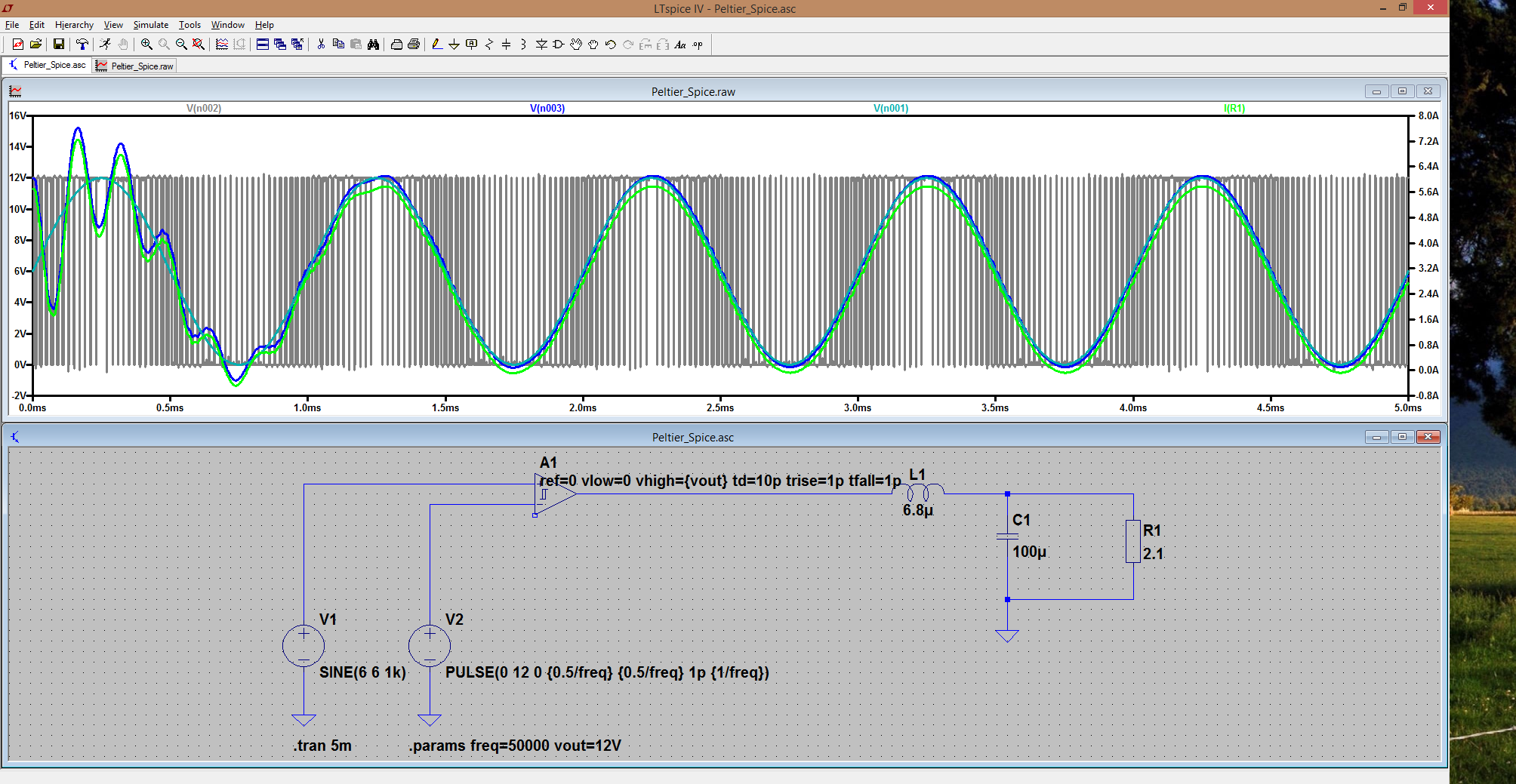Screen dimensions: 1516x784
Task: Click the PULSE source value text
Action: [x=607, y=672]
